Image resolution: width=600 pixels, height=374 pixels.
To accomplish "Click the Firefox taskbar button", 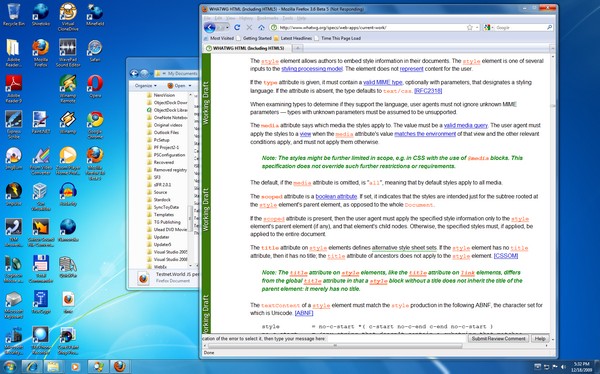I will click(120, 367).
